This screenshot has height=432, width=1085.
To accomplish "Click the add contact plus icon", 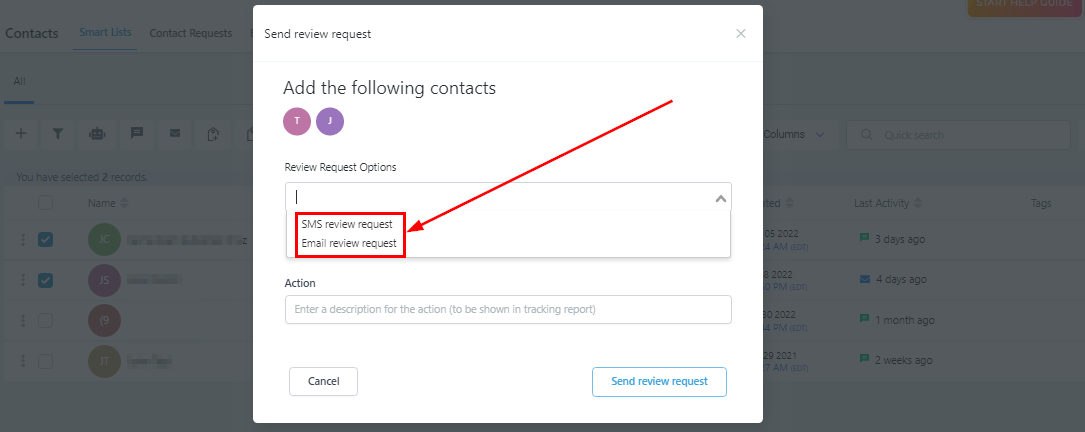I will tap(21, 134).
